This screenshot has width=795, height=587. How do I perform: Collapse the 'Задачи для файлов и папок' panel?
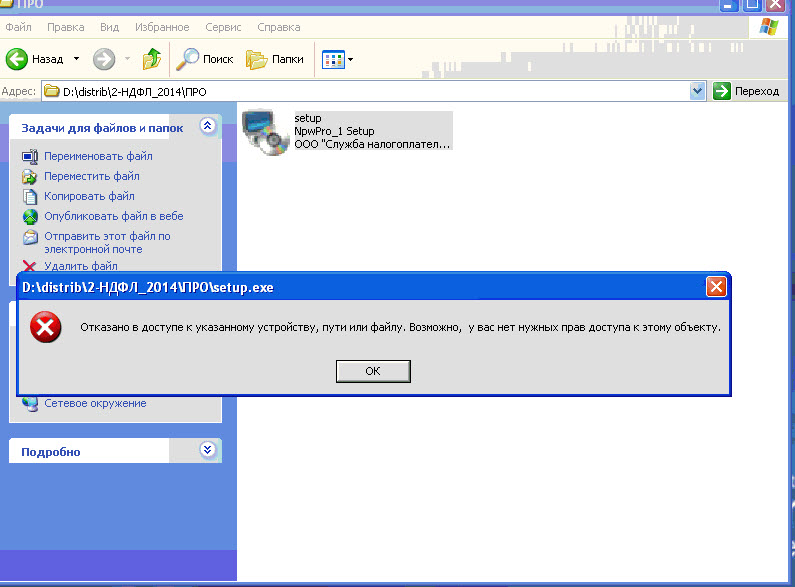(207, 127)
